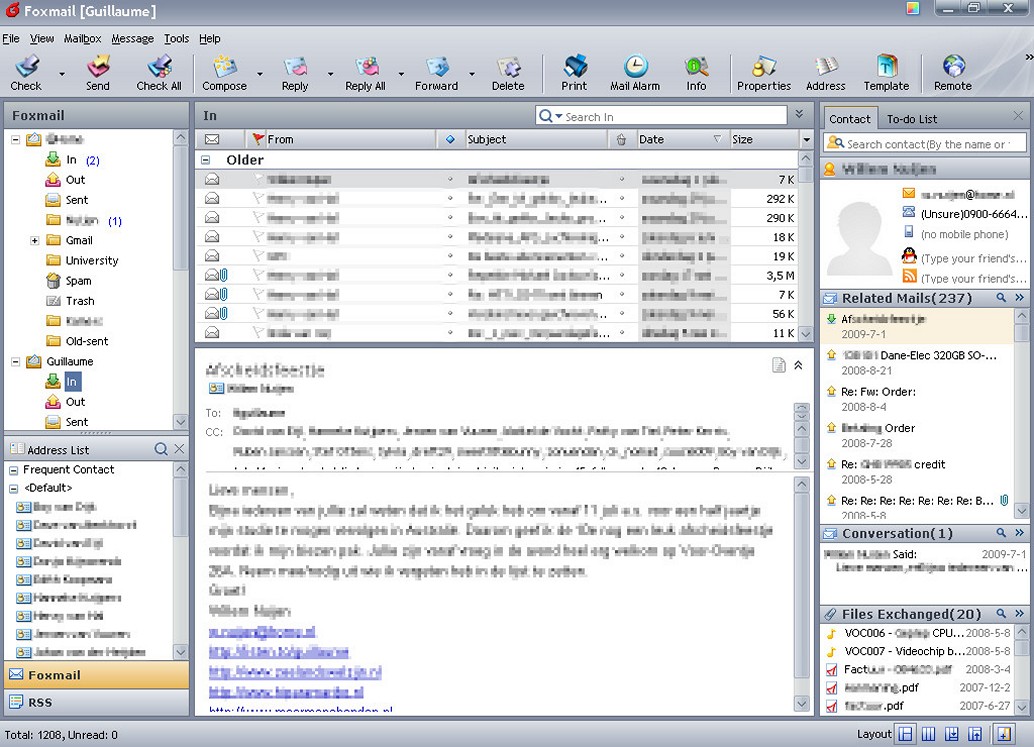Click in the Search In field
The height and width of the screenshot is (747, 1034).
pos(661,116)
